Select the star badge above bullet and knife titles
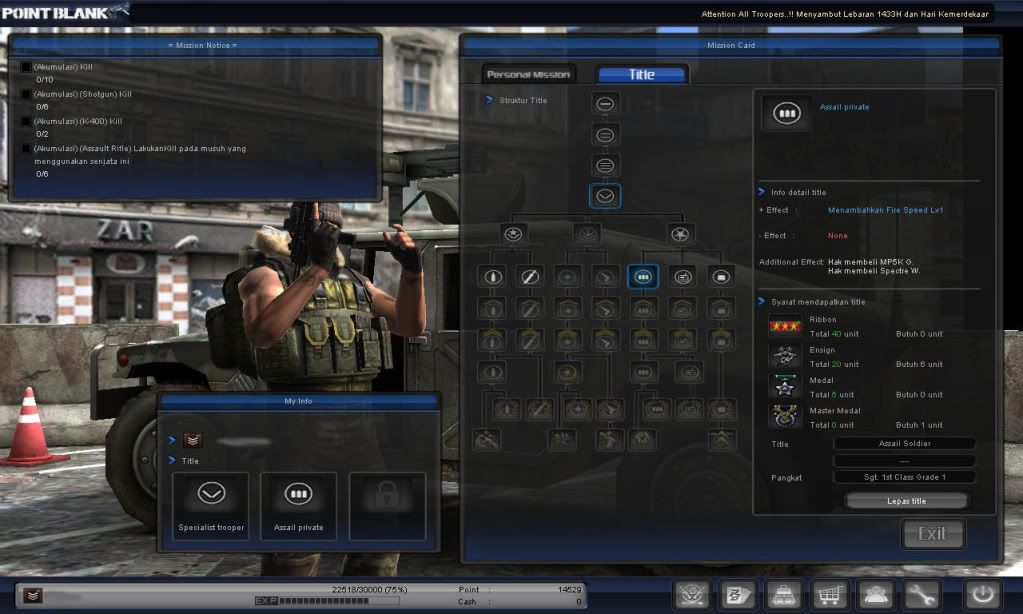The image size is (1023, 614). point(513,234)
